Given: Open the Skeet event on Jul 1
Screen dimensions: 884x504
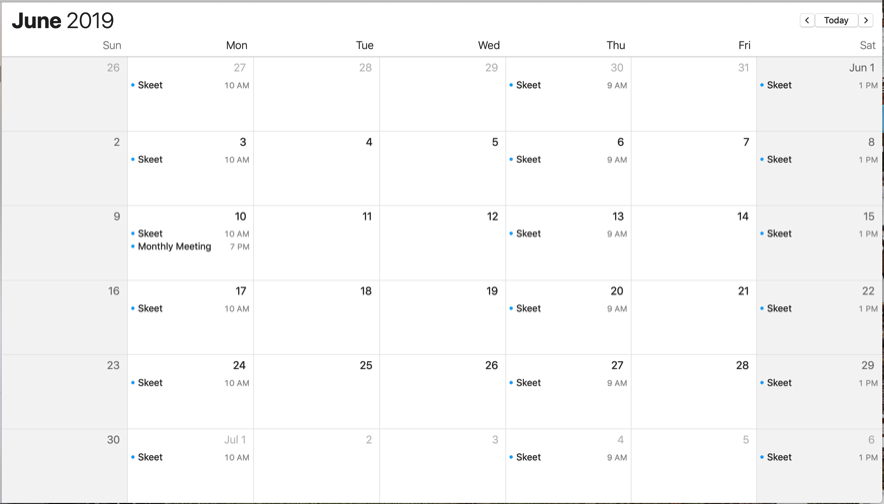Looking at the screenshot, I should pyautogui.click(x=191, y=457).
